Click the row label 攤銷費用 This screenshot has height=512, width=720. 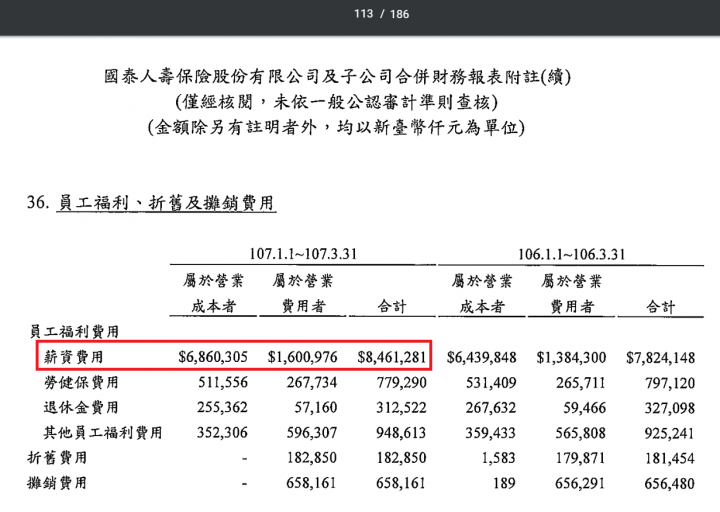pyautogui.click(x=57, y=483)
